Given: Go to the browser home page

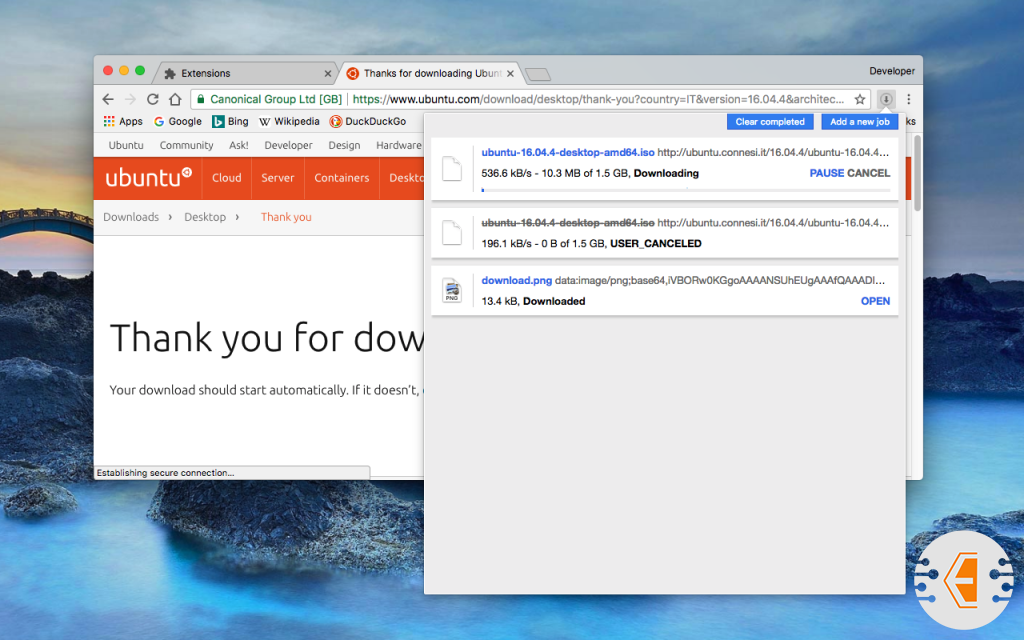Looking at the screenshot, I should [x=175, y=99].
